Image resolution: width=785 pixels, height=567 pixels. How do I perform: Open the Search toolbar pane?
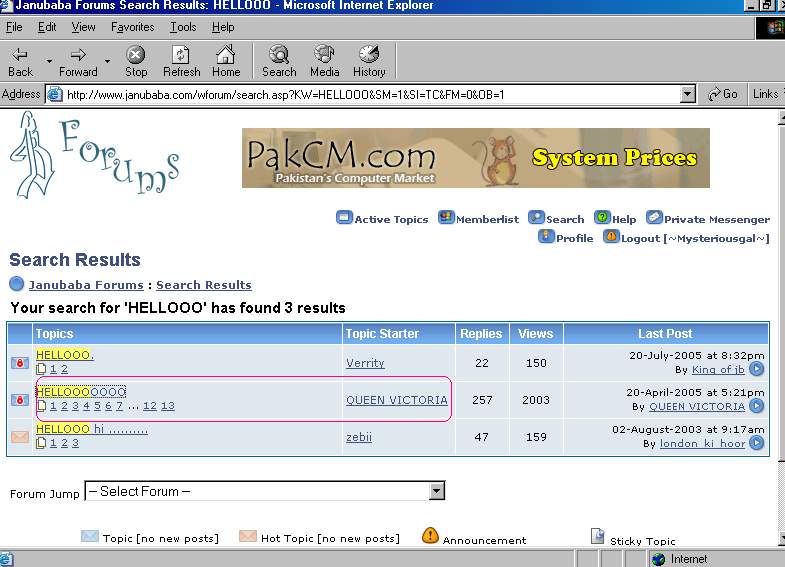(279, 62)
